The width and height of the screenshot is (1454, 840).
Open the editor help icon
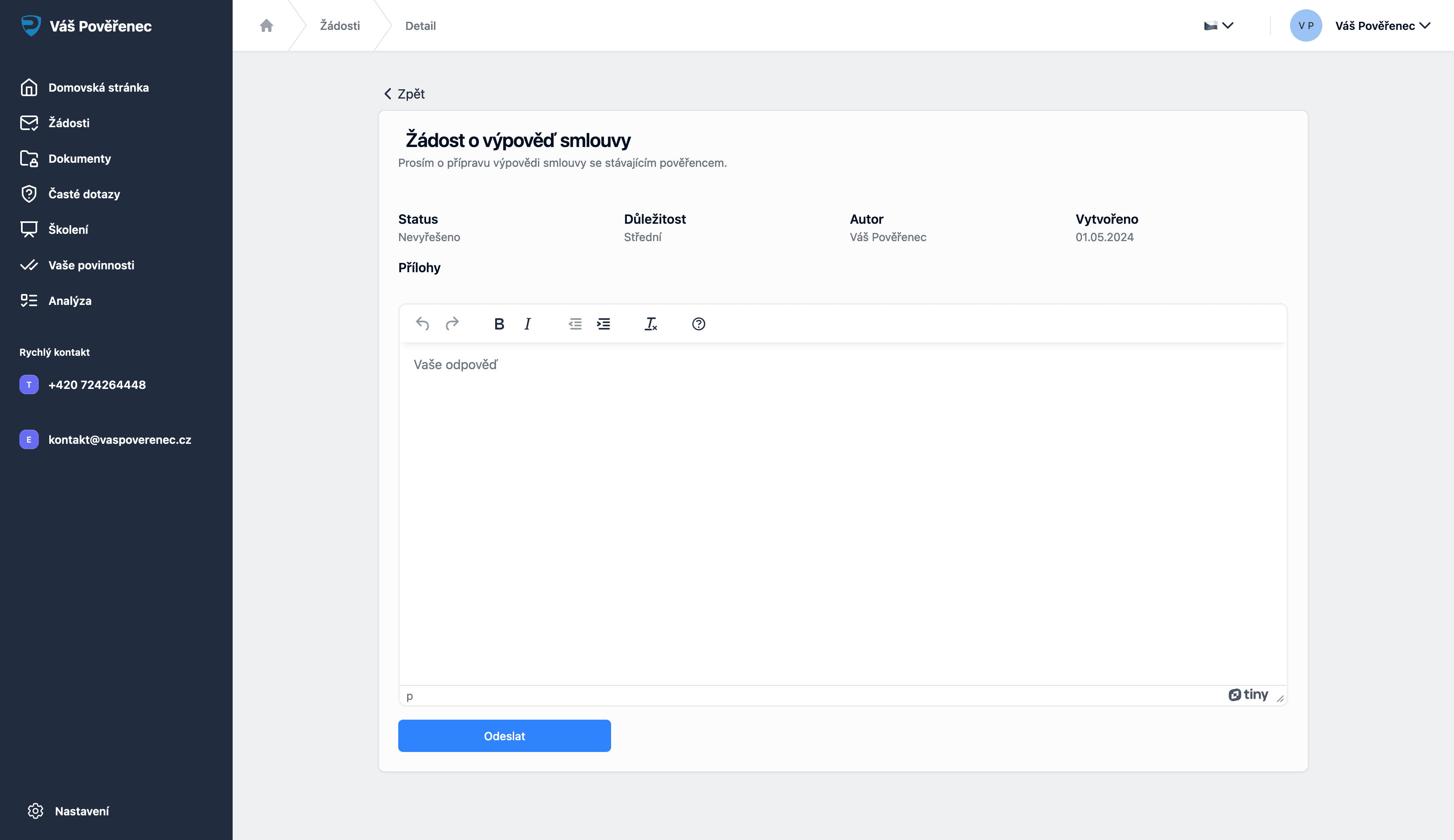(x=698, y=323)
